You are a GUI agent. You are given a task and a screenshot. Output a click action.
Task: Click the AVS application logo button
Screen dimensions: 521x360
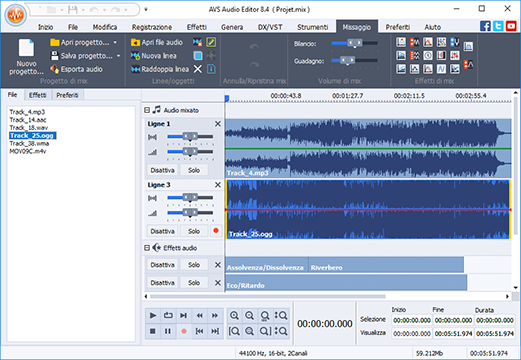pyautogui.click(x=16, y=15)
